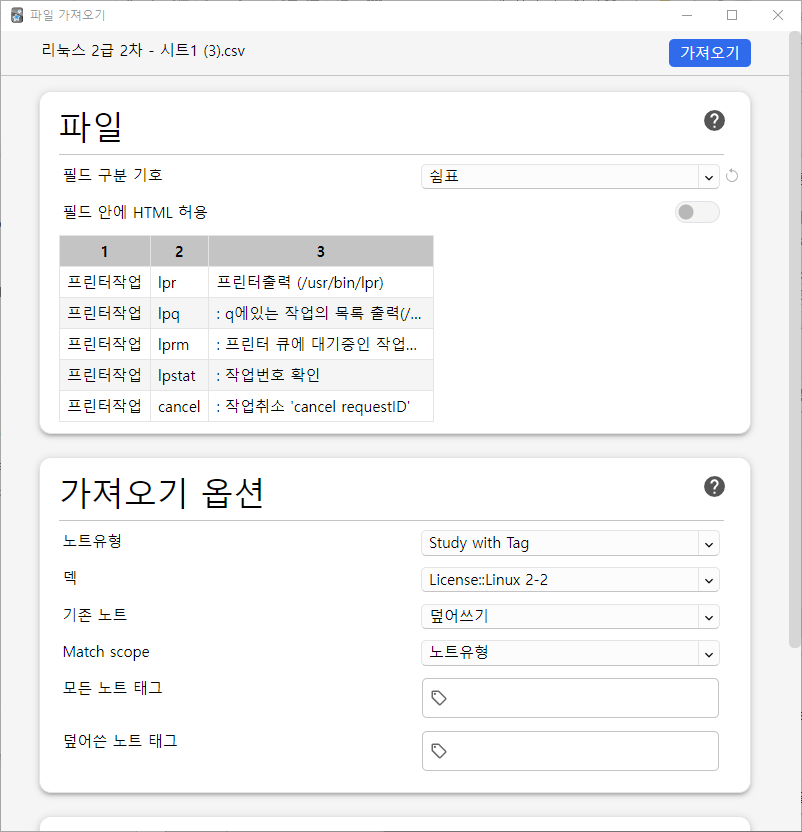This screenshot has width=802, height=832.
Task: Click the Anki app icon in the title bar
Action: 17,15
